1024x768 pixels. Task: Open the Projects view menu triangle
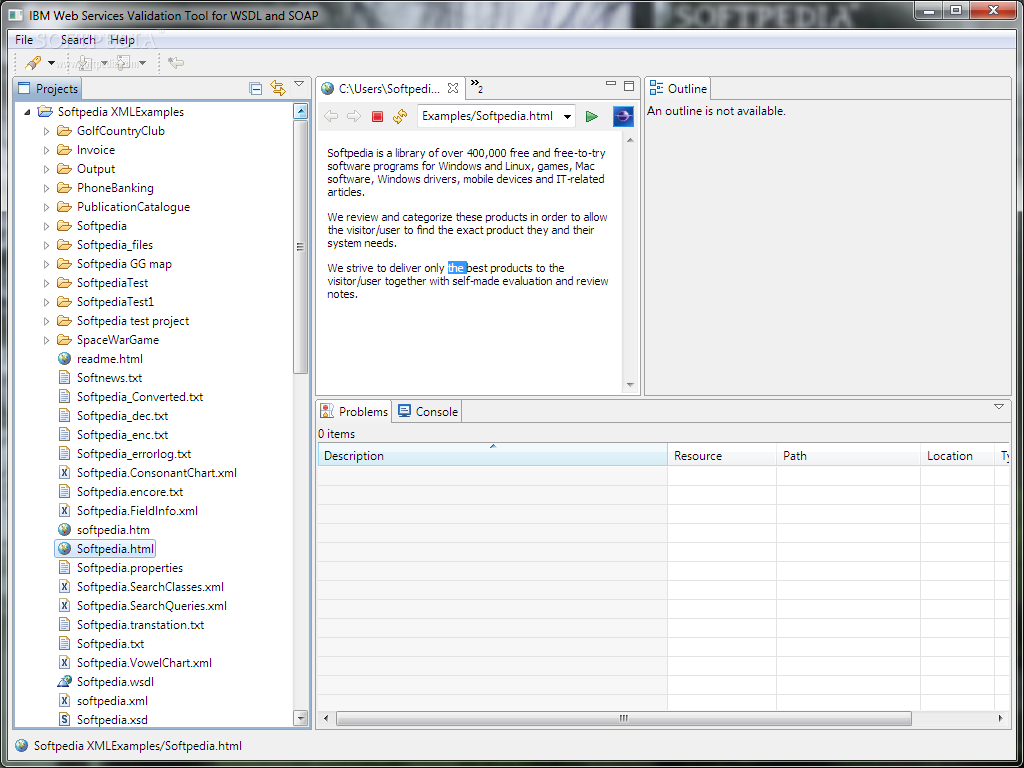click(299, 84)
